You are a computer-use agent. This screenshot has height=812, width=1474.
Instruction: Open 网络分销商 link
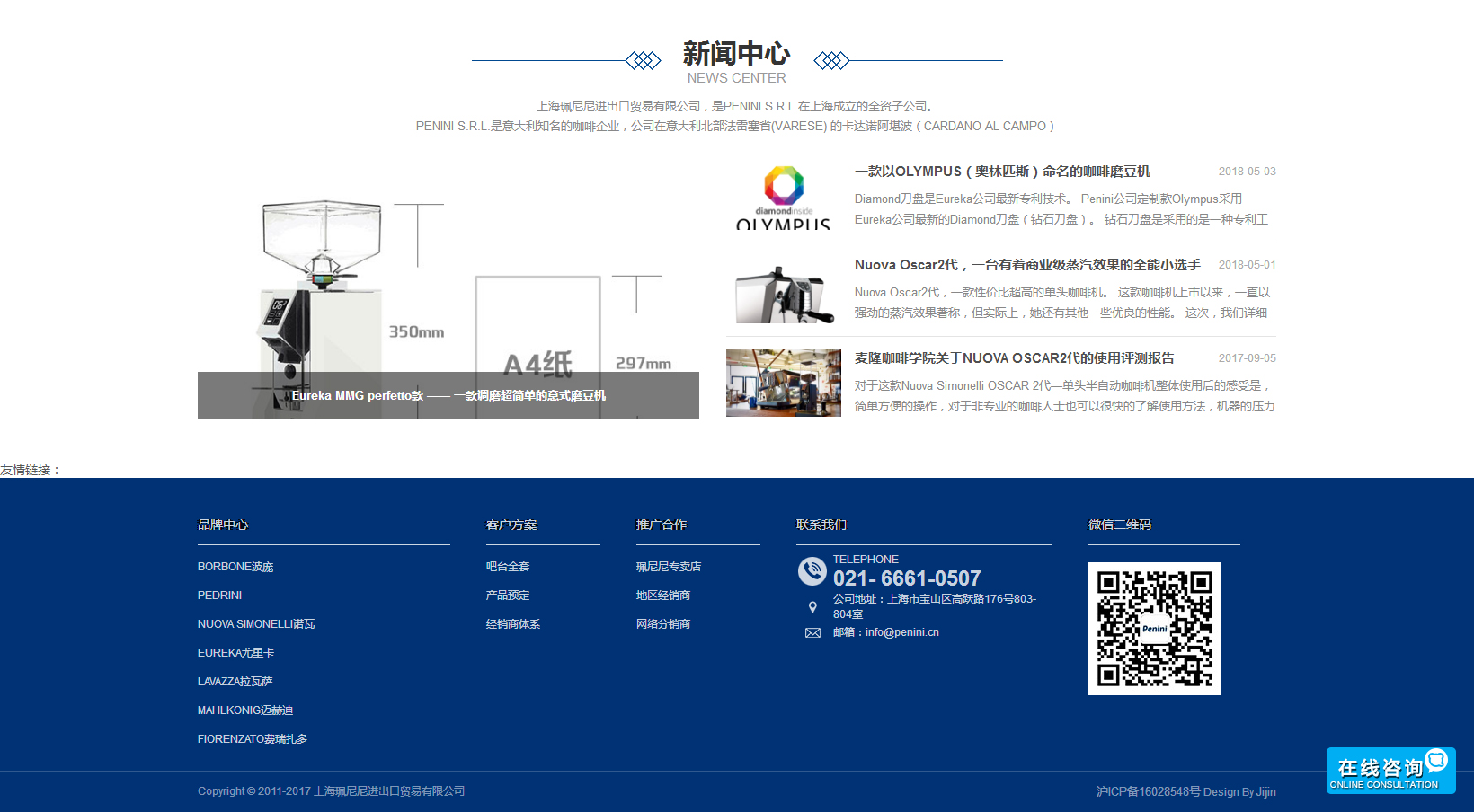click(663, 624)
